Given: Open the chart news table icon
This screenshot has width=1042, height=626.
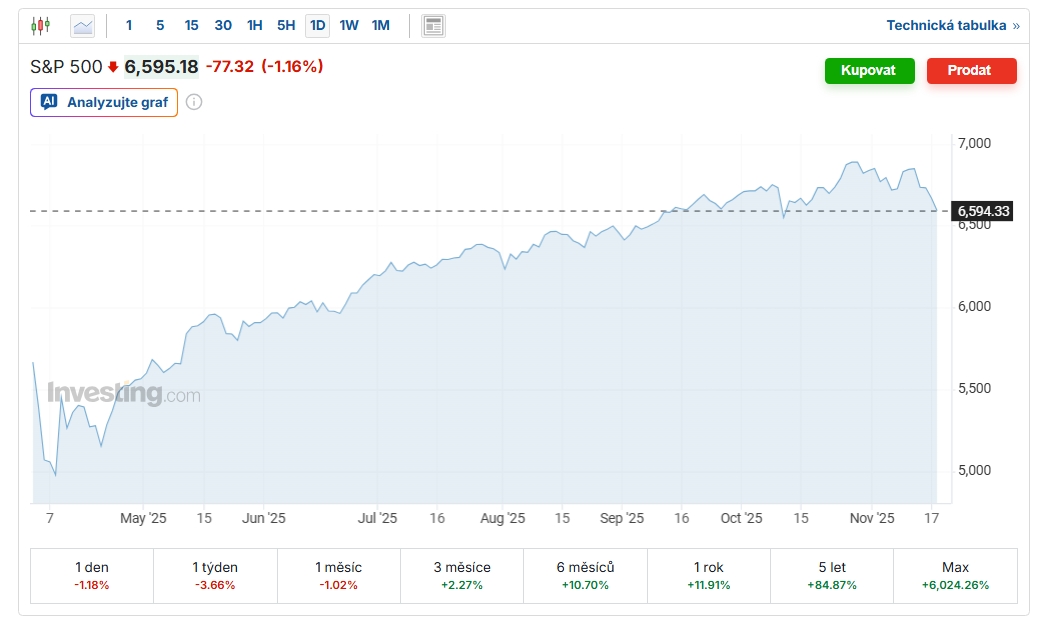Looking at the screenshot, I should pos(433,26).
